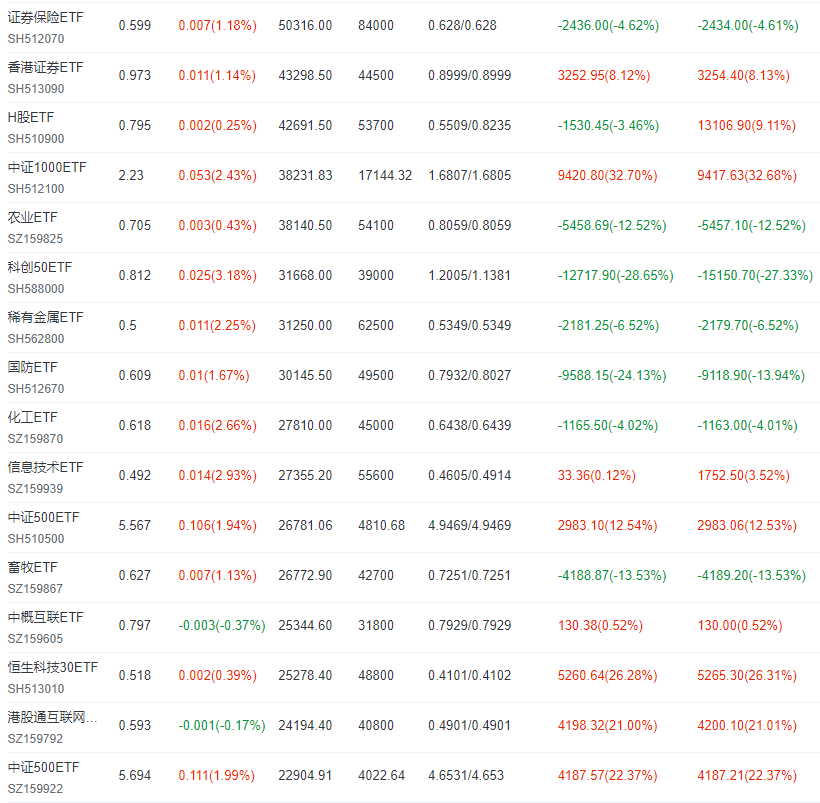Click stock code SZ159792
This screenshot has width=820, height=803.
click(35, 739)
